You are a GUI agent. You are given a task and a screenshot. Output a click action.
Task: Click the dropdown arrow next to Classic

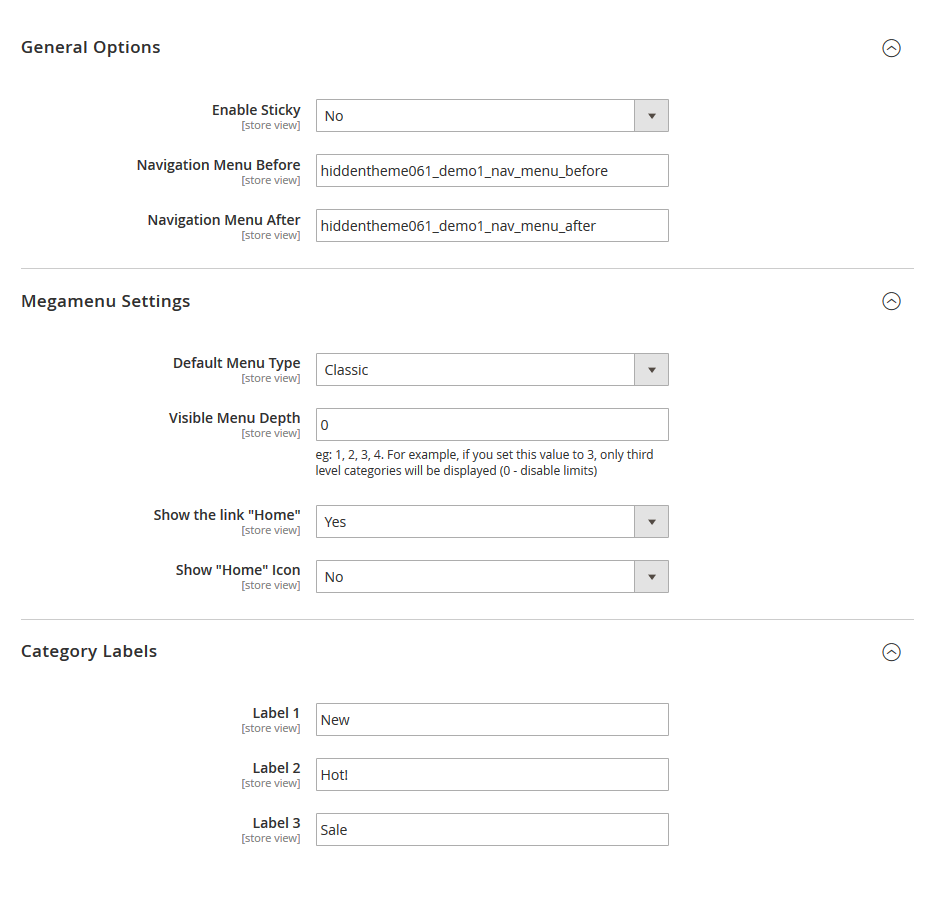(651, 369)
